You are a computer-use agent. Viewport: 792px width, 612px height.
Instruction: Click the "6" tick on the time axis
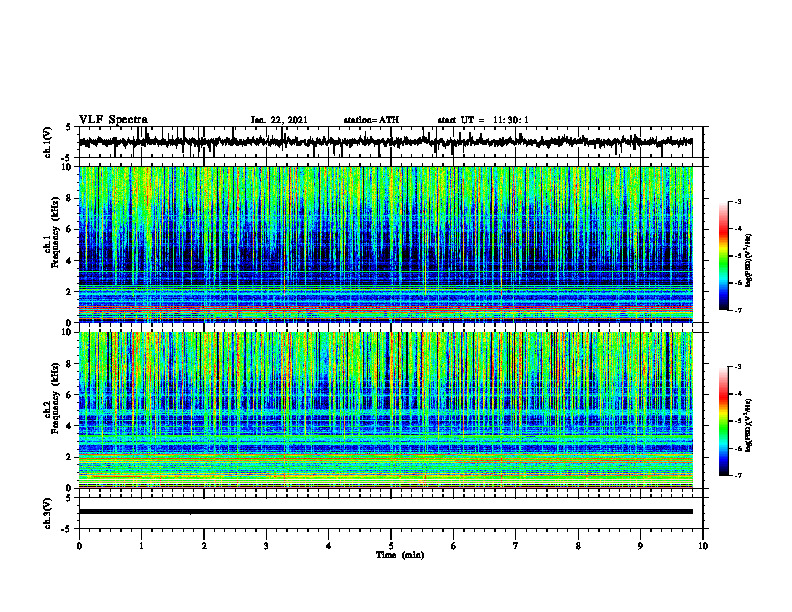tap(454, 546)
